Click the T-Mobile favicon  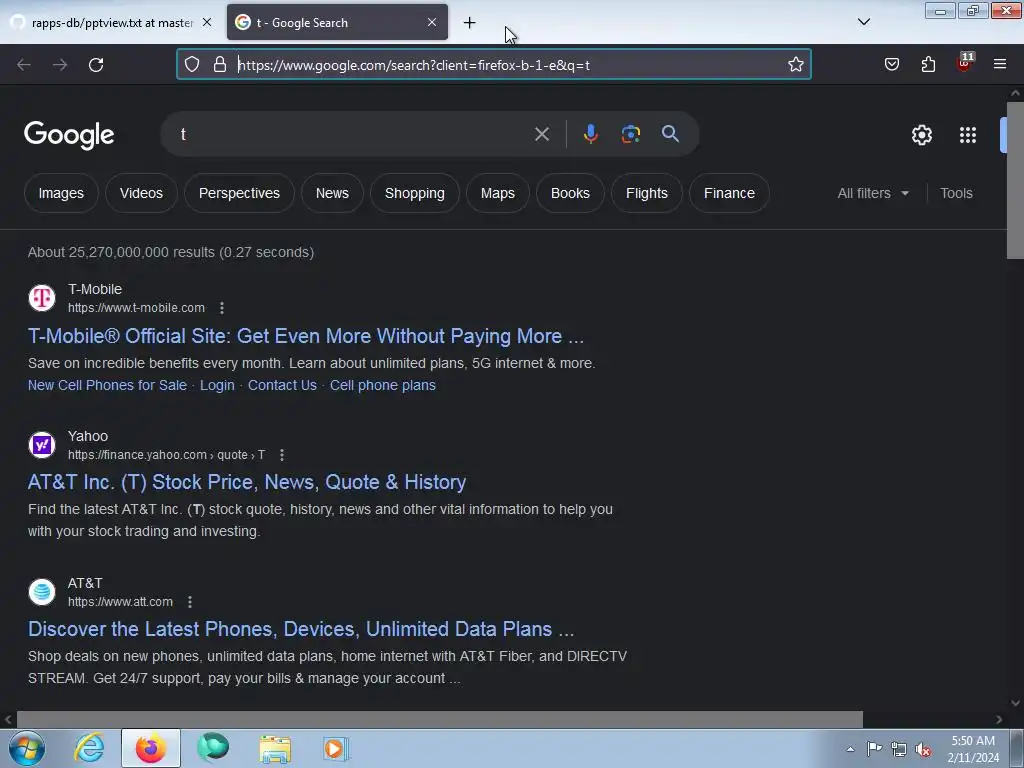coord(42,298)
